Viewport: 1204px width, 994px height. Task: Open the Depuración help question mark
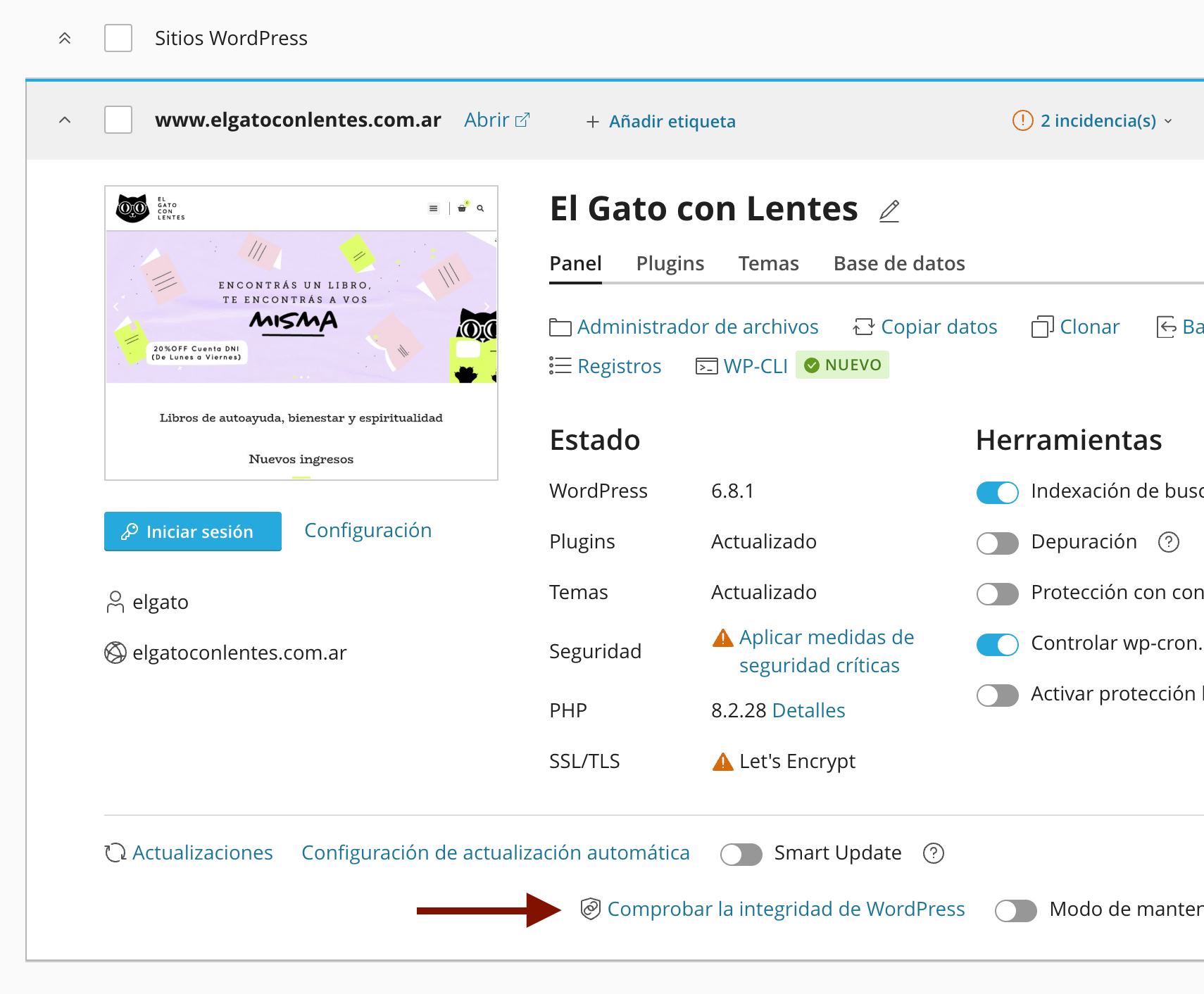pos(1169,542)
